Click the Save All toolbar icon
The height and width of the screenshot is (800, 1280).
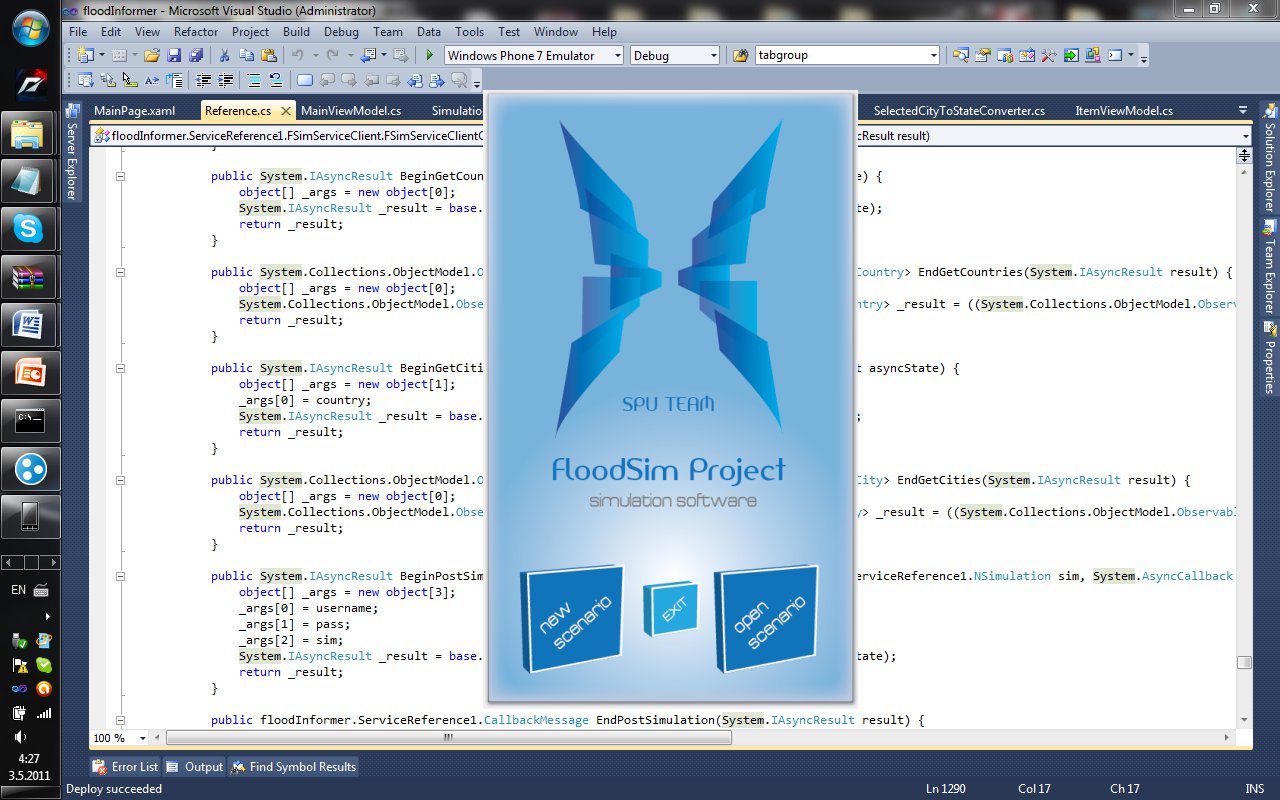pyautogui.click(x=197, y=56)
